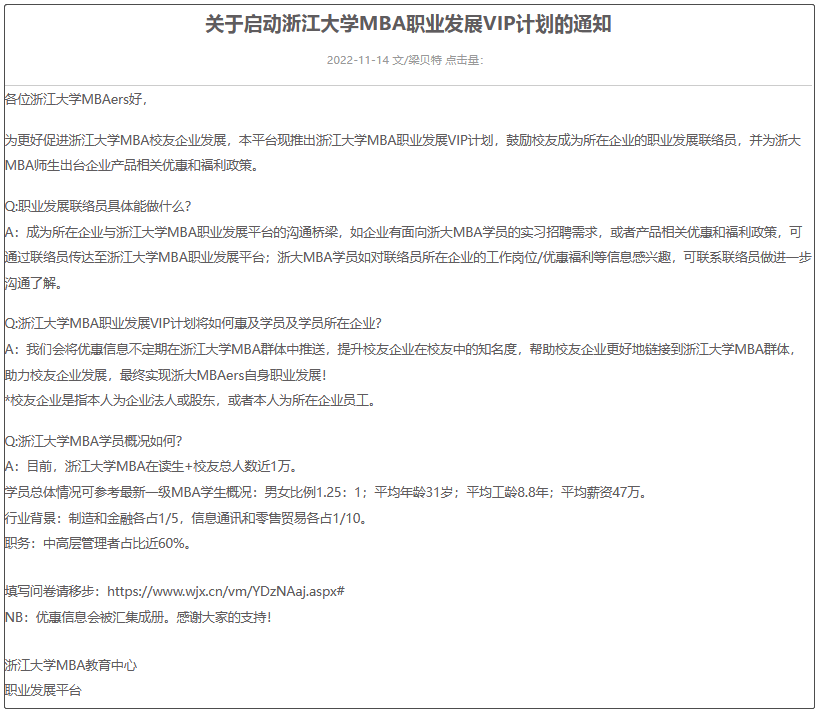The width and height of the screenshot is (826, 710).
Task: Click the signature 浙江大学MBA教育中心
Action: 71,665
